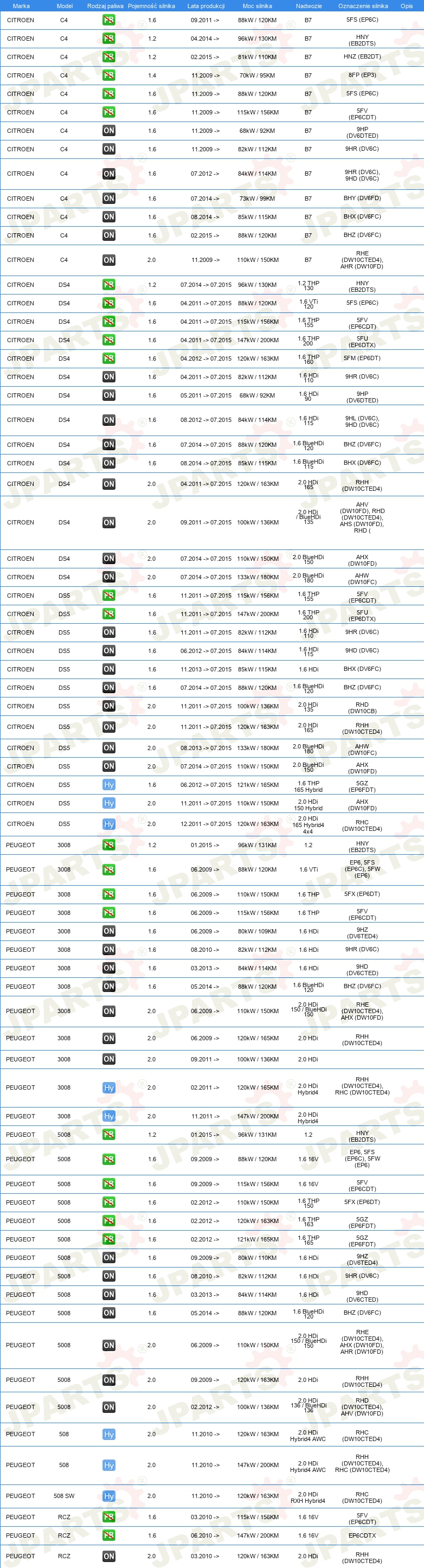
Task: Click production date 06.2010 -> in RCZ row
Action: pyautogui.click(x=205, y=1535)
